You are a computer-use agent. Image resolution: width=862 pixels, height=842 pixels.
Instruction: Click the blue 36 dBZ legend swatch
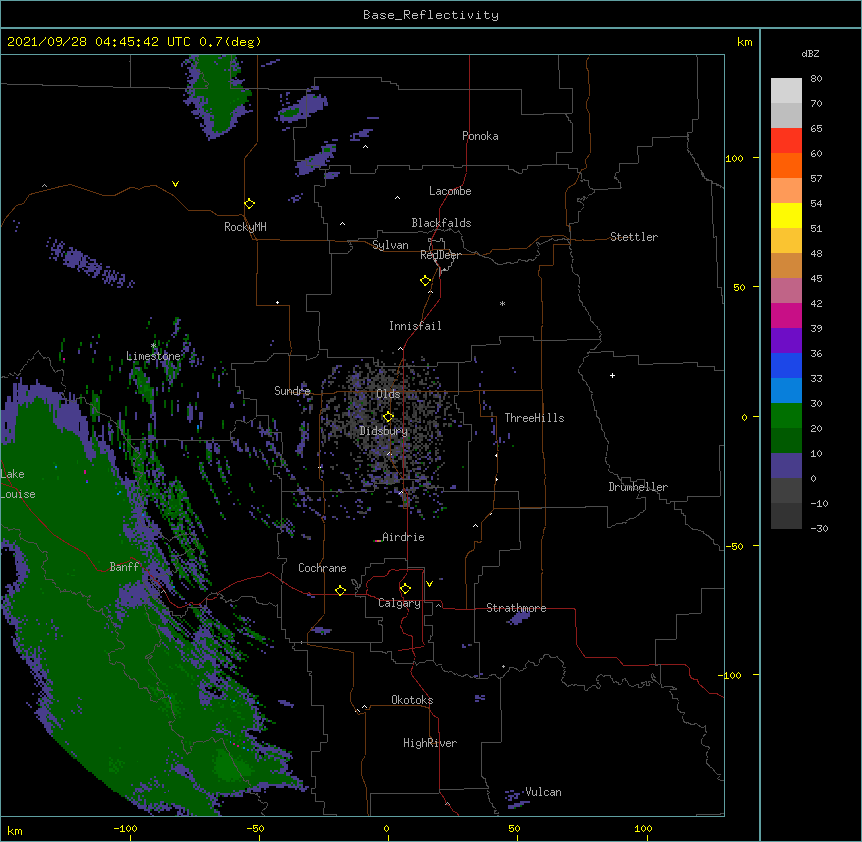[786, 365]
